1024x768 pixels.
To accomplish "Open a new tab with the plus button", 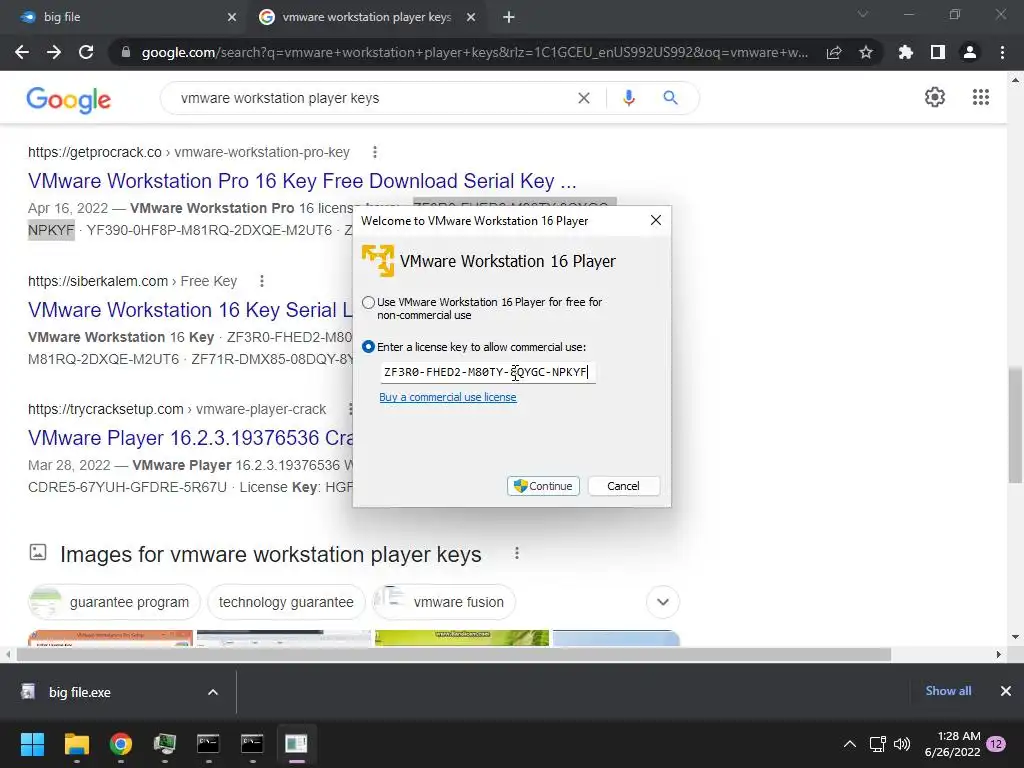I will click(x=509, y=17).
